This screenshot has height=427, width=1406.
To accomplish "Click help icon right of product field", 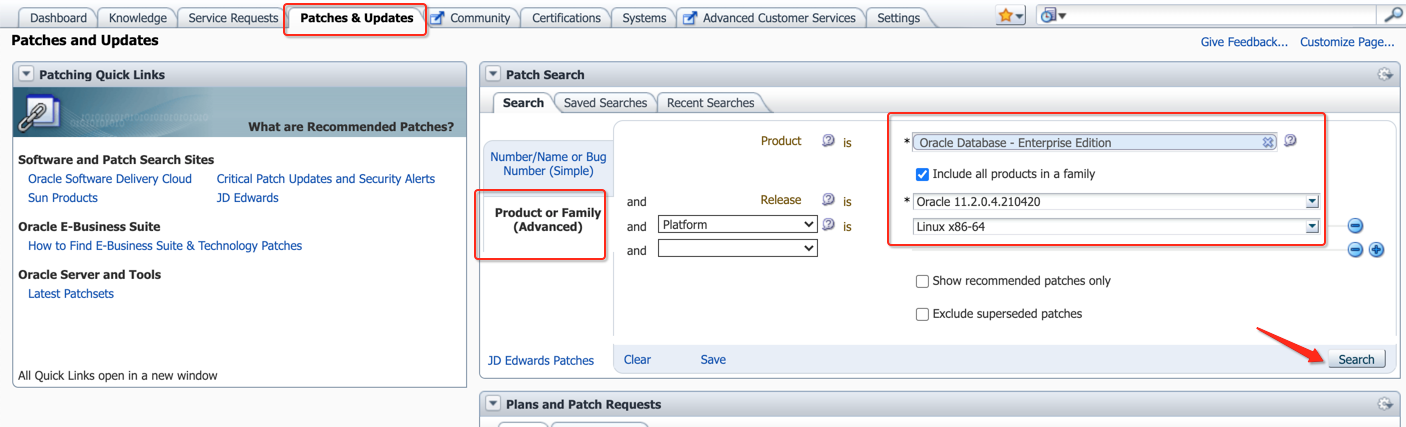I will (x=1290, y=141).
